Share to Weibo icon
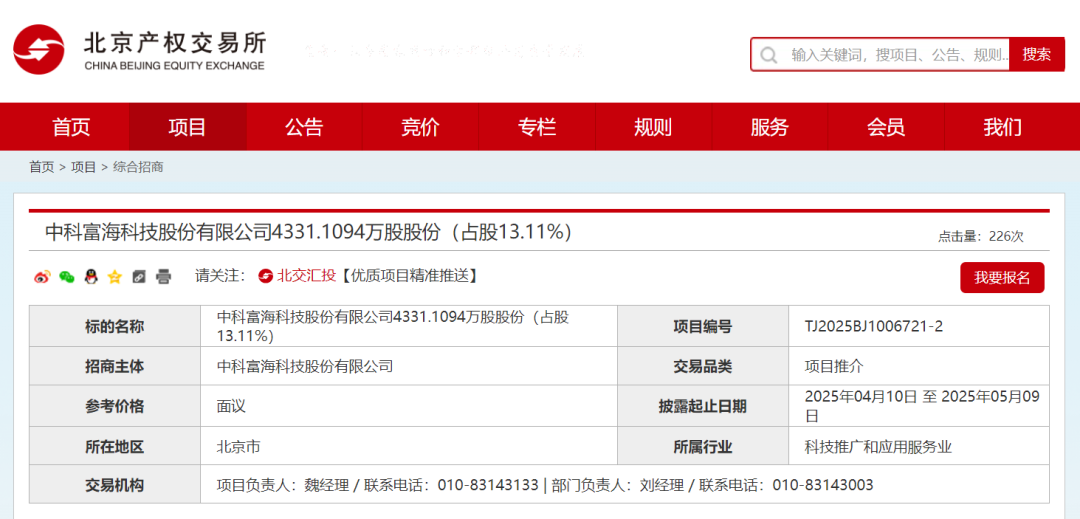The height and width of the screenshot is (519, 1080). (42, 277)
